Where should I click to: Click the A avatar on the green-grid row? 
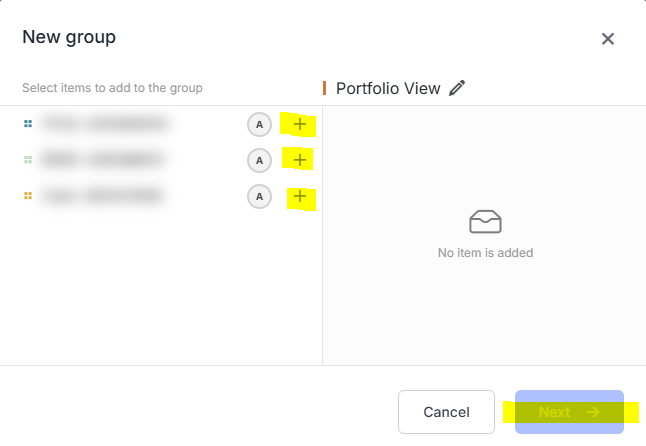pyautogui.click(x=259, y=160)
